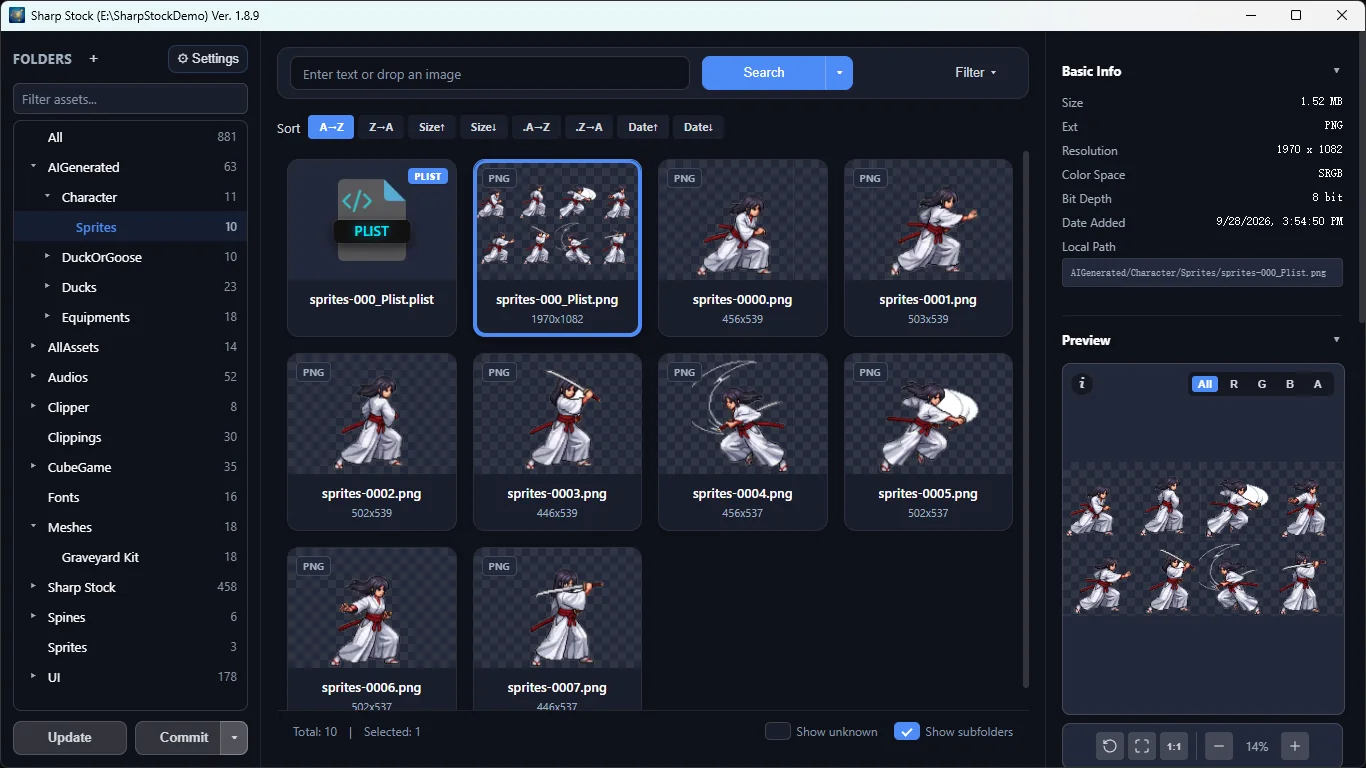The width and height of the screenshot is (1366, 768).
Task: Zoom in the preview with plus
Action: click(1295, 746)
